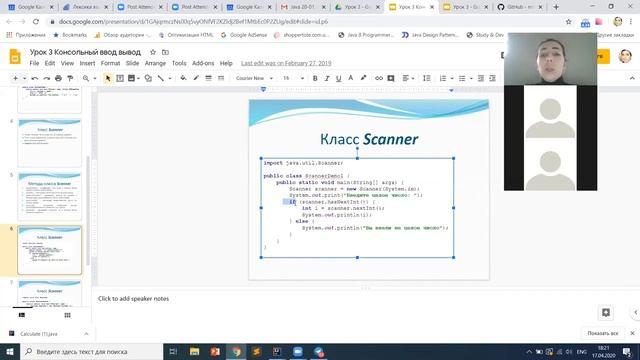
Task: Open the View menu
Action: (x=67, y=63)
